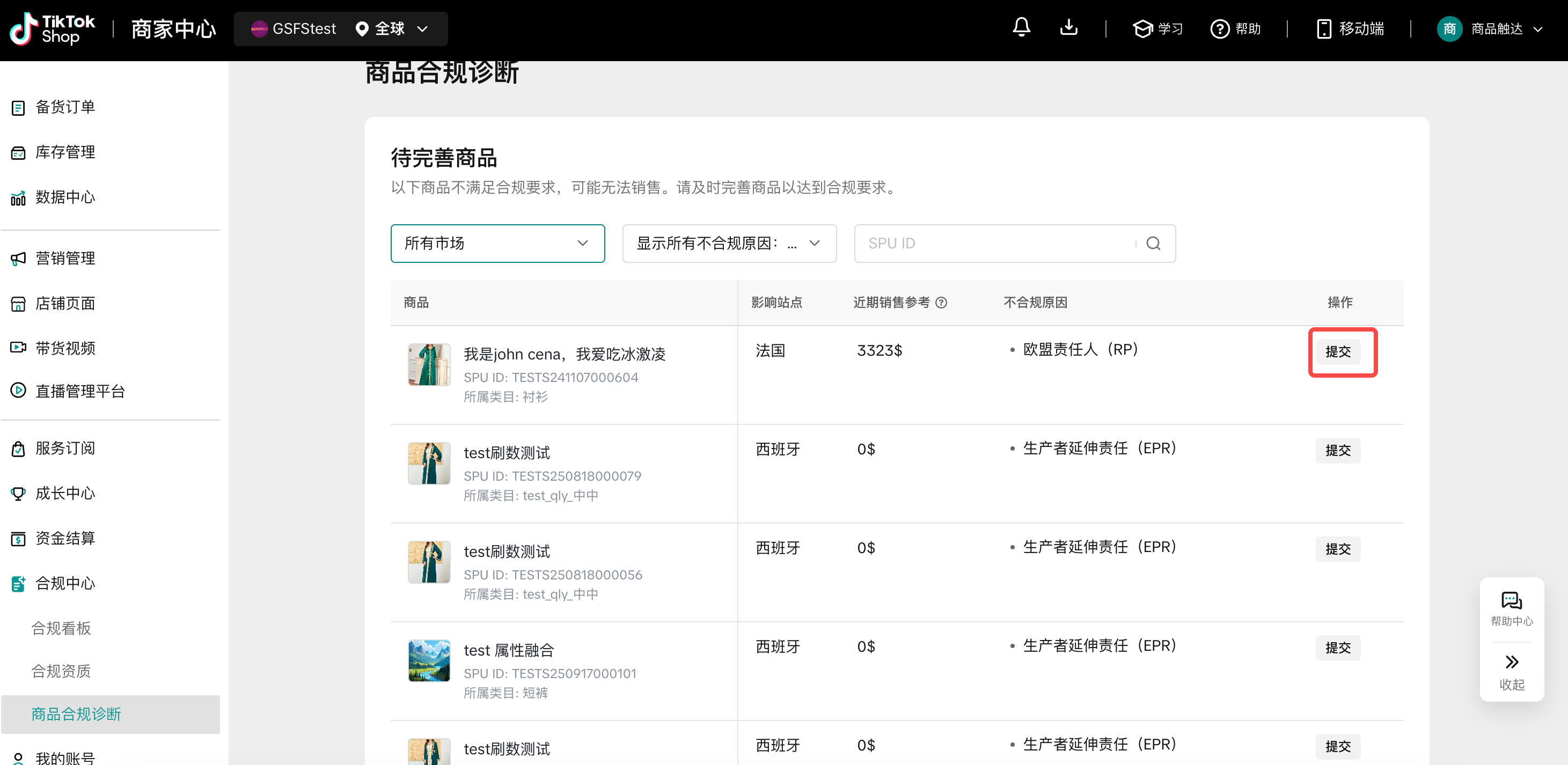Image resolution: width=1568 pixels, height=765 pixels.
Task: Go to 数据中心 in sidebar
Action: click(x=65, y=197)
